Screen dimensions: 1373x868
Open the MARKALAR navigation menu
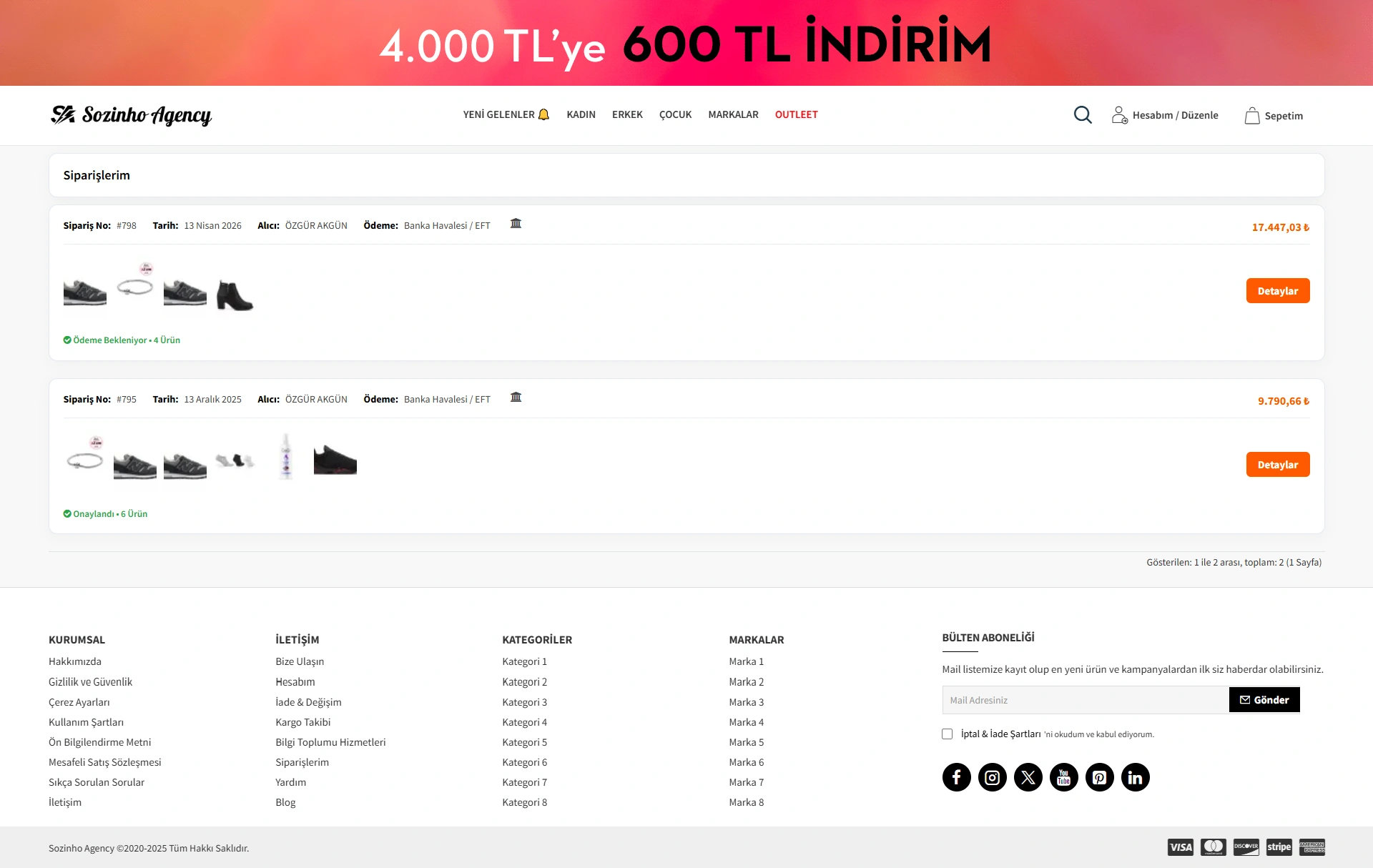tap(733, 114)
